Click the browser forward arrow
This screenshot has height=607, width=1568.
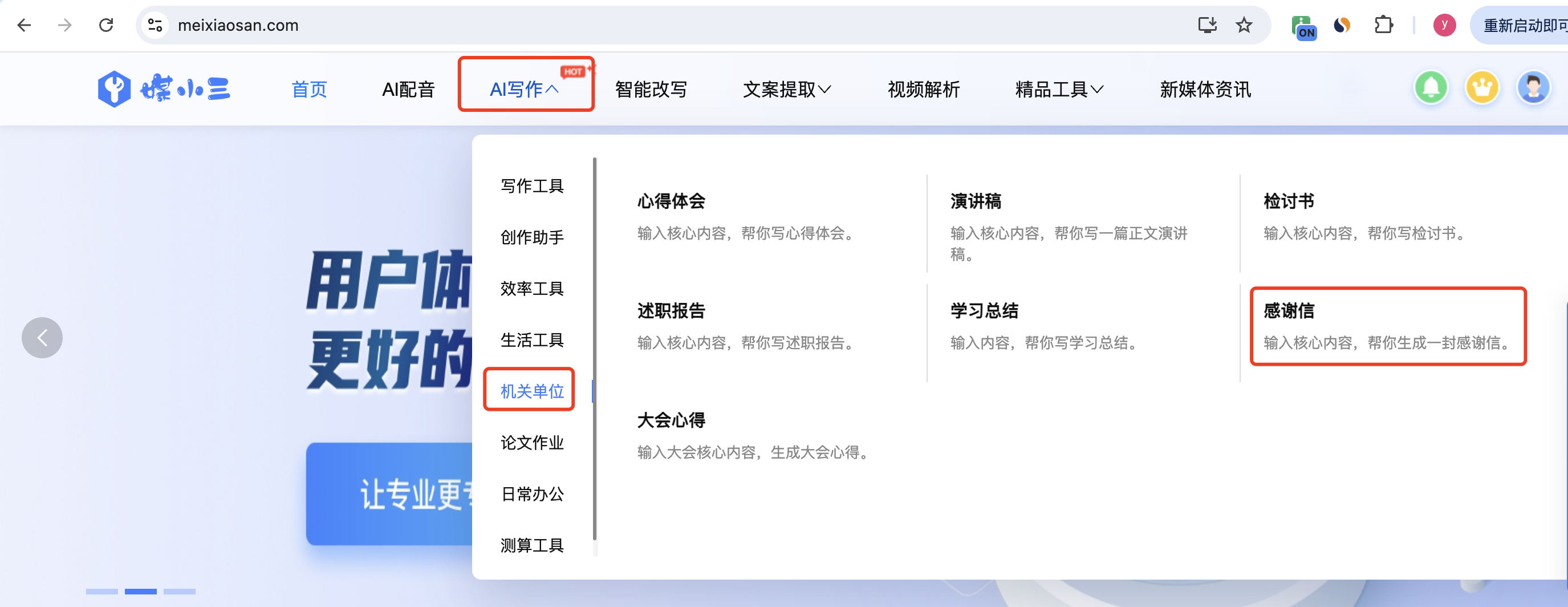[64, 25]
